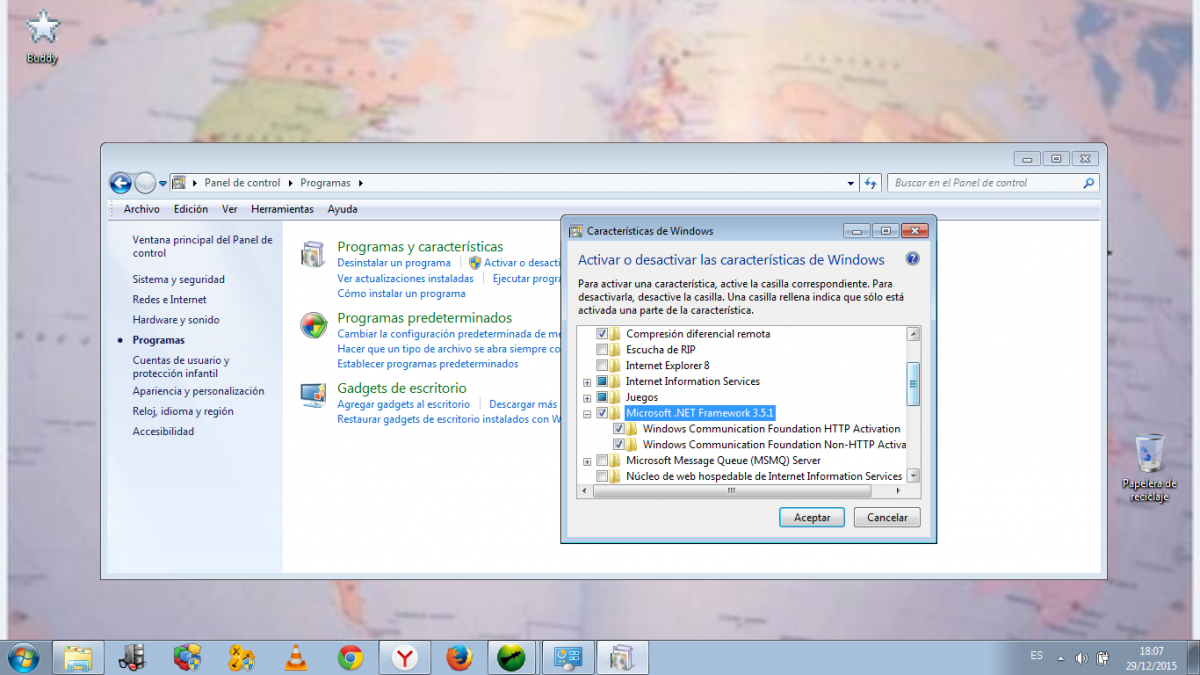This screenshot has height=675, width=1200.
Task: Open Firefox from the taskbar
Action: pyautogui.click(x=459, y=657)
